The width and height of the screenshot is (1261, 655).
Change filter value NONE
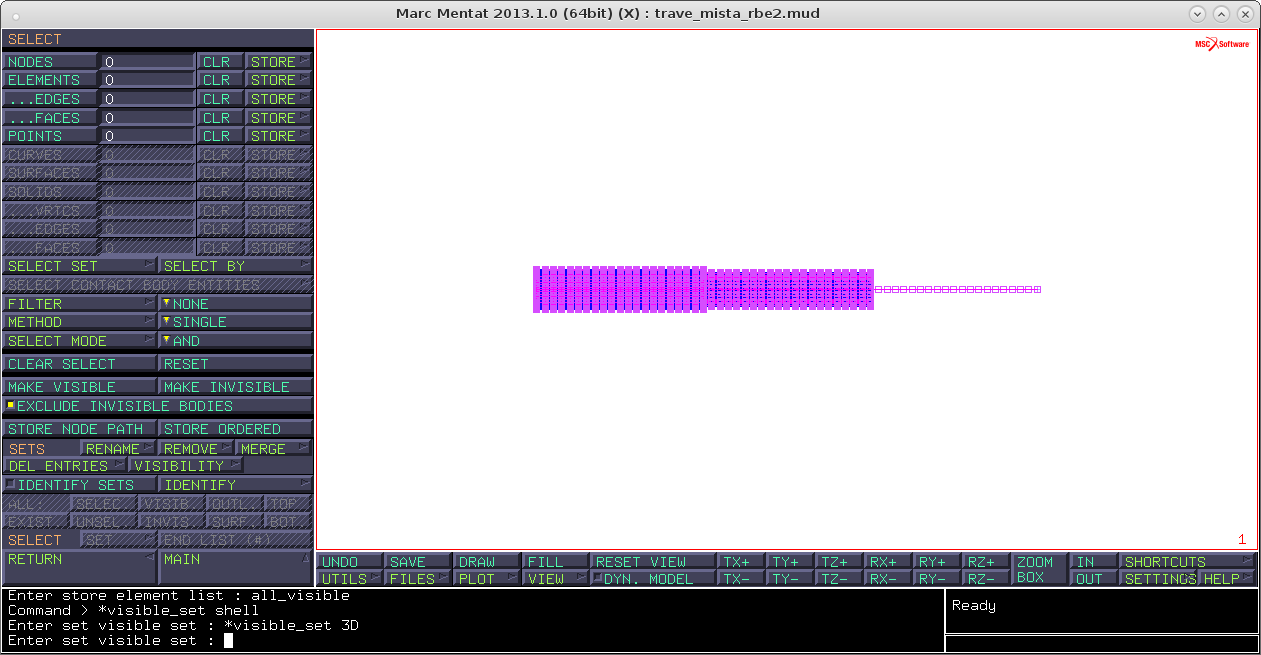[x=236, y=304]
